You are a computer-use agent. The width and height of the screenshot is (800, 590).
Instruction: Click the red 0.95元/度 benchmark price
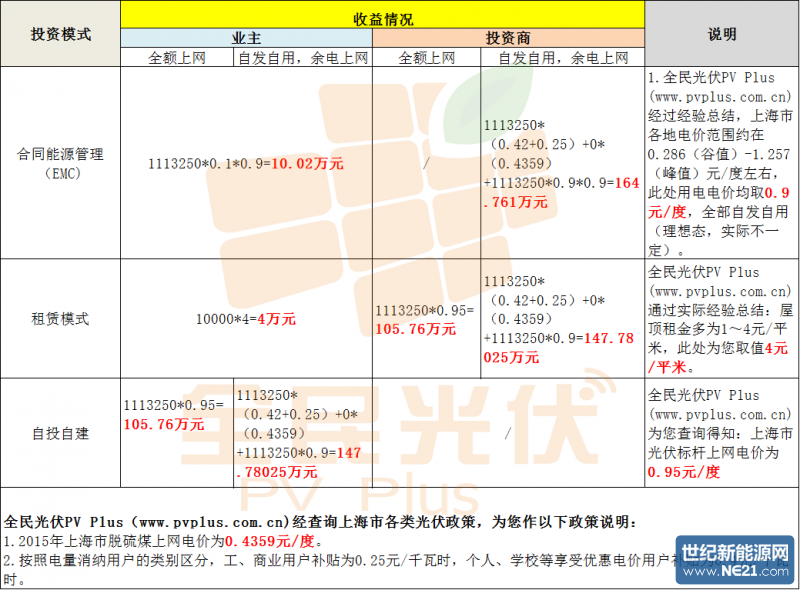tap(683, 472)
